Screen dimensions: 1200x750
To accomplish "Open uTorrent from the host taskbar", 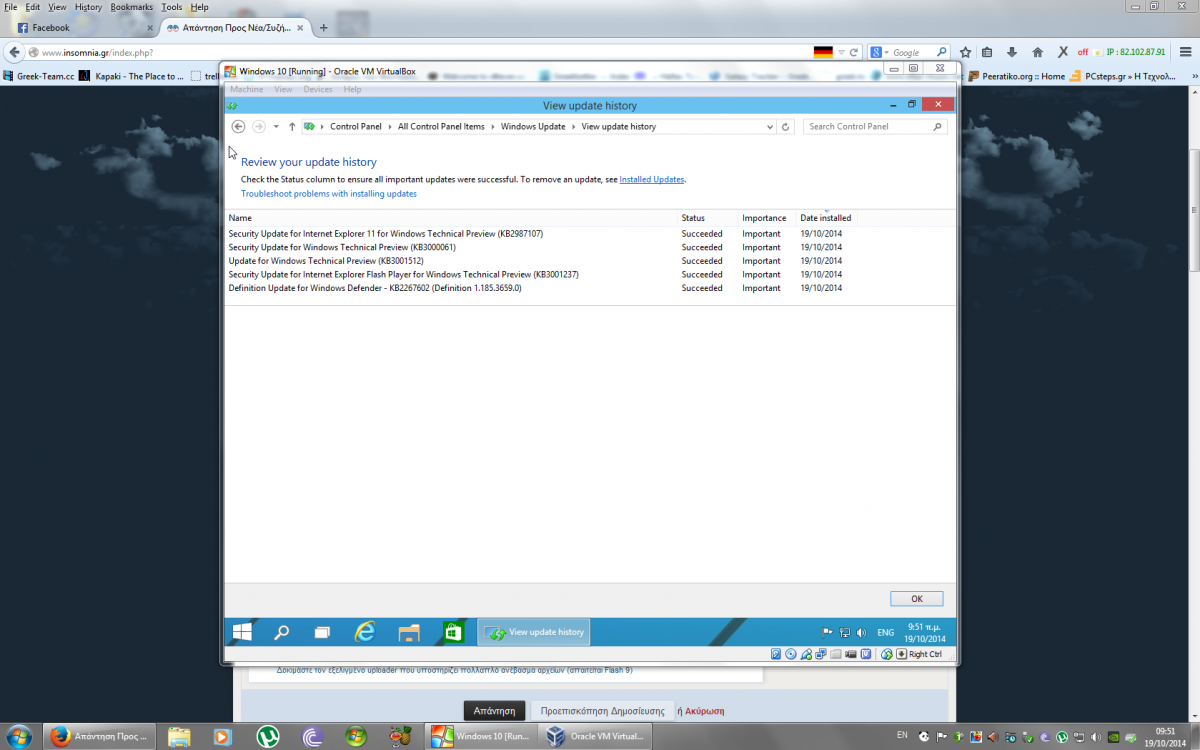I will (x=269, y=737).
